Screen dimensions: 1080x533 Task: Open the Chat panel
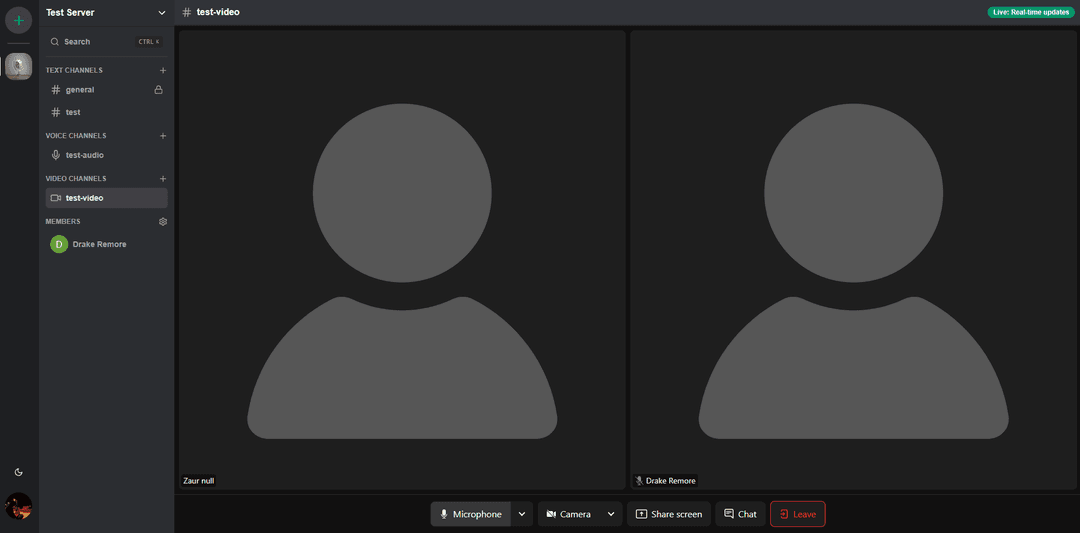click(740, 514)
